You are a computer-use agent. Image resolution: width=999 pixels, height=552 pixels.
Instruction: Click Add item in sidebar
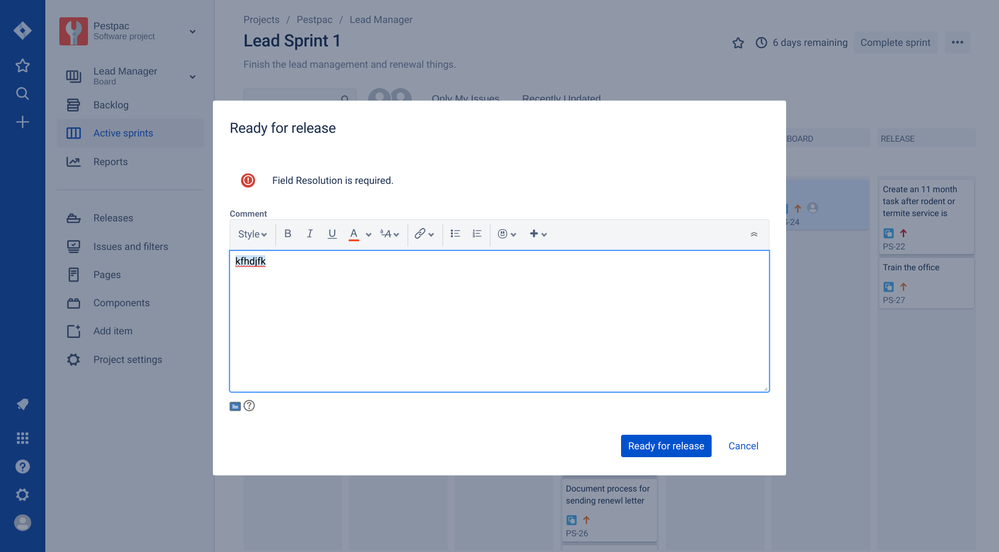pyautogui.click(x=131, y=331)
